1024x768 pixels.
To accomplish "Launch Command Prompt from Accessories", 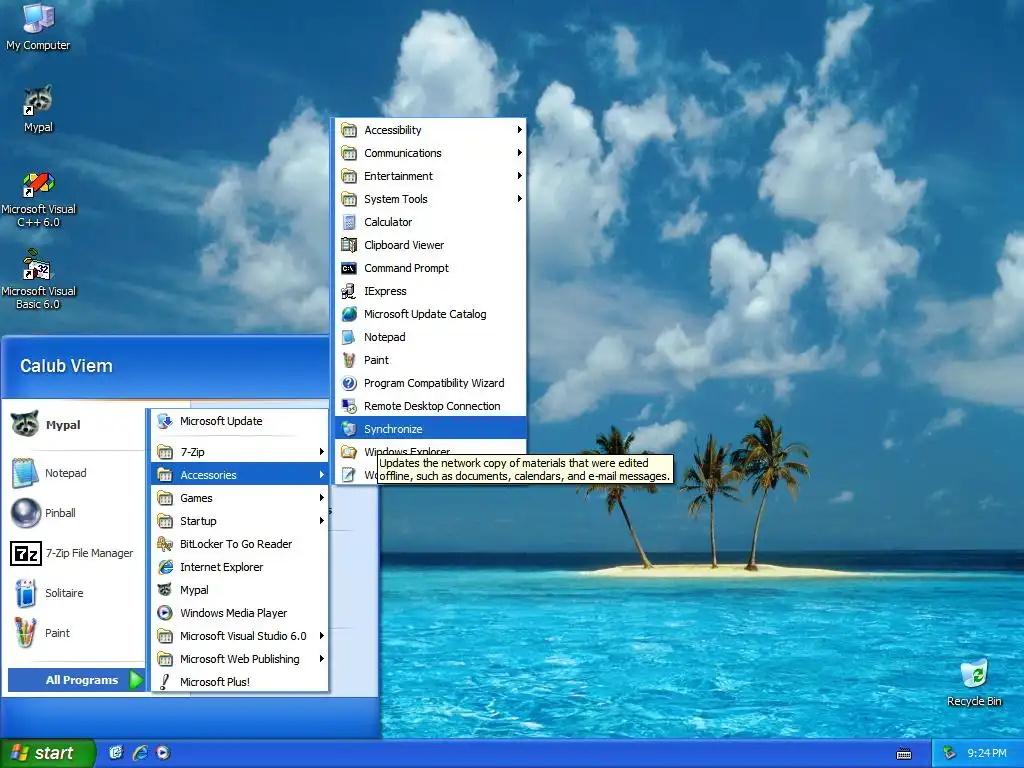I will point(431,268).
